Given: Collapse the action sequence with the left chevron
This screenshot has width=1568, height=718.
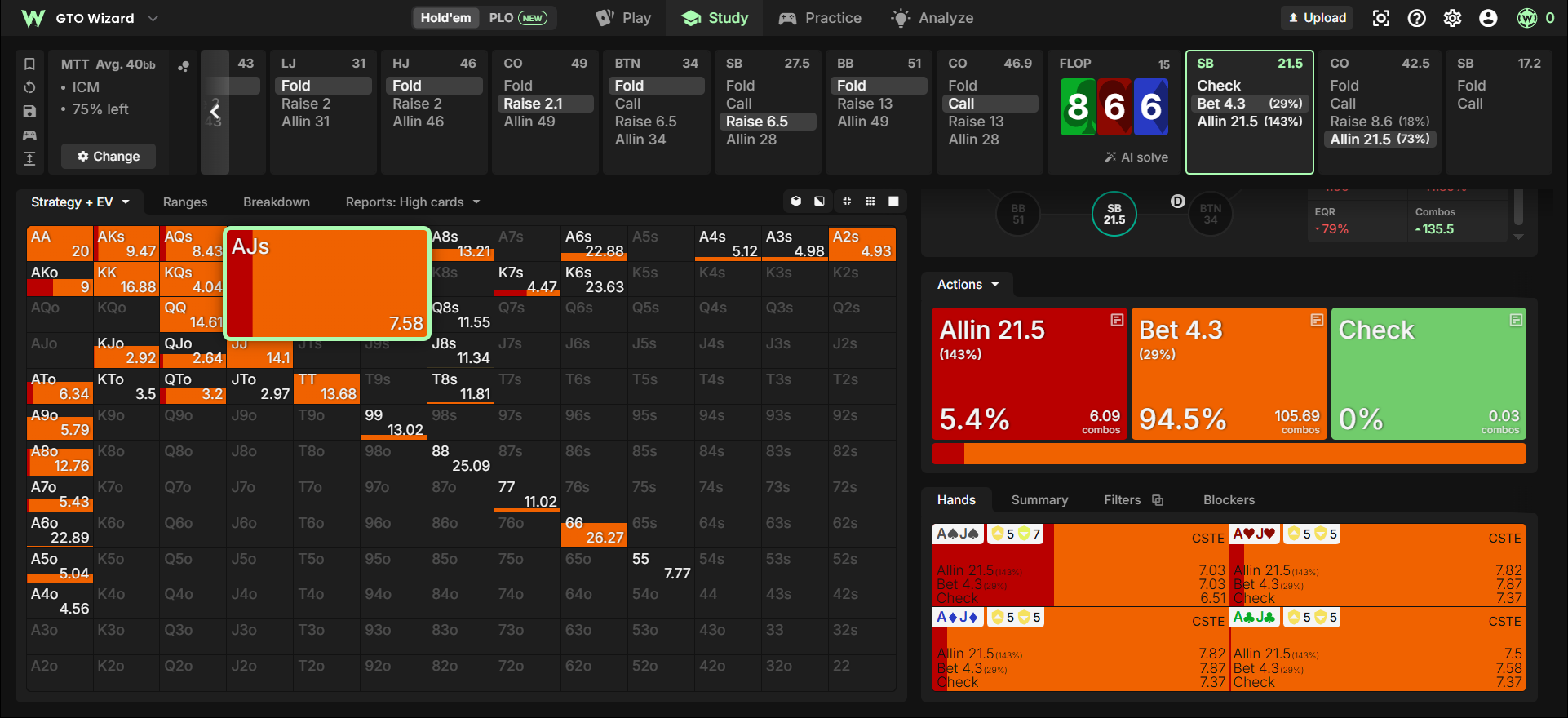Looking at the screenshot, I should coord(215,112).
